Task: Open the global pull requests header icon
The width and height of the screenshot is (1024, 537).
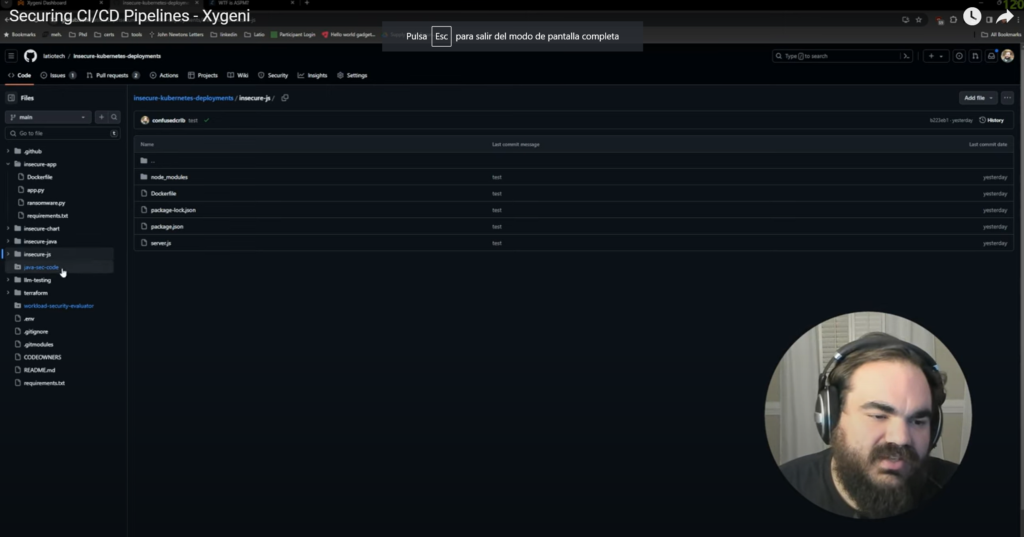Action: (x=975, y=56)
